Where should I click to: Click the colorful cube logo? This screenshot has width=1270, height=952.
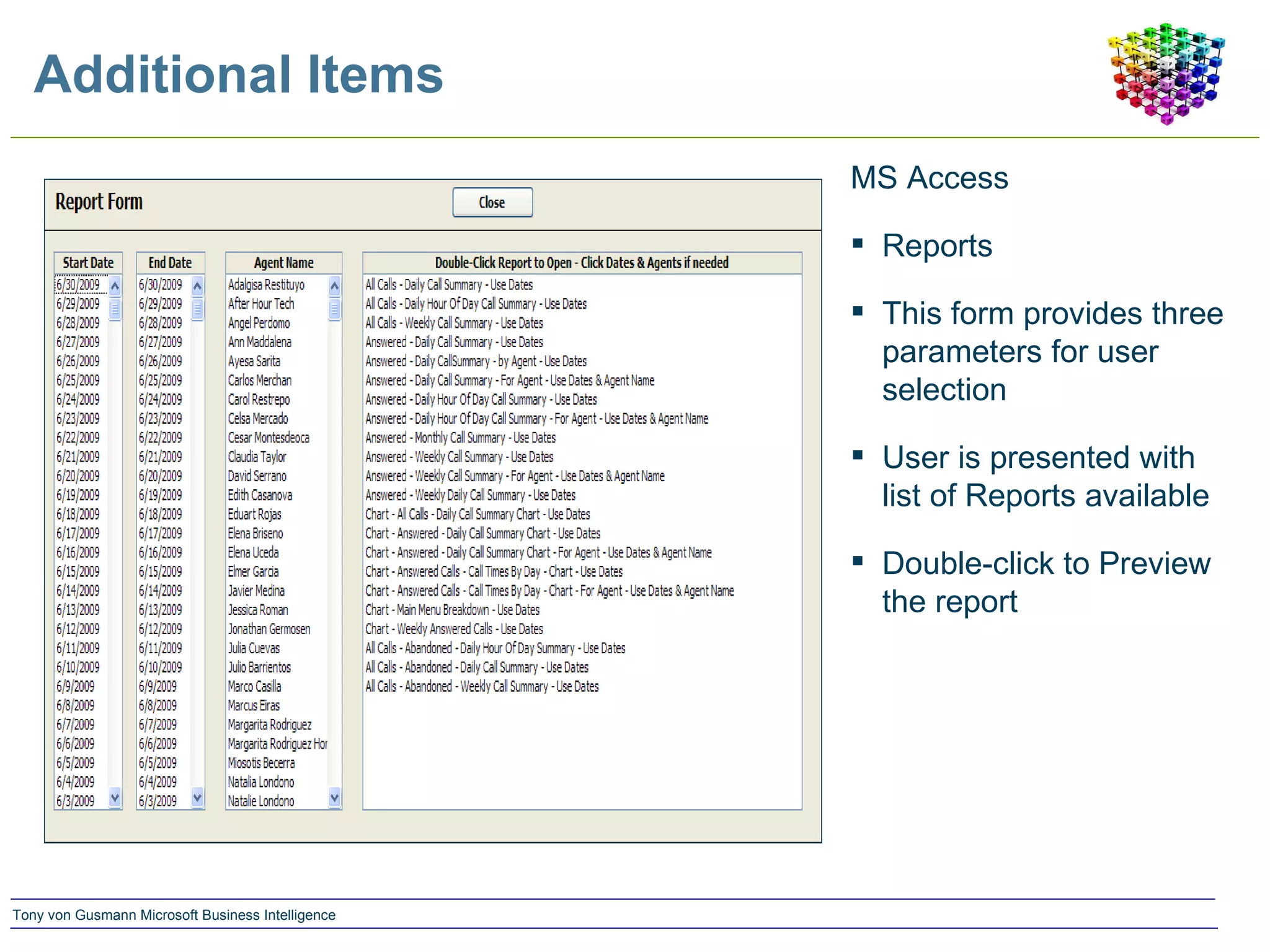pyautogui.click(x=1166, y=73)
